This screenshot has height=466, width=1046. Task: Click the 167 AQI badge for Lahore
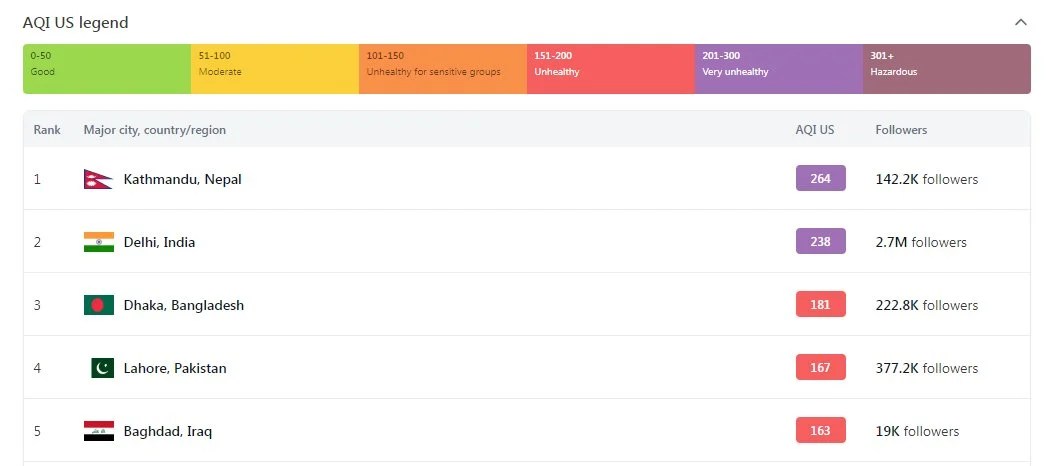point(821,367)
